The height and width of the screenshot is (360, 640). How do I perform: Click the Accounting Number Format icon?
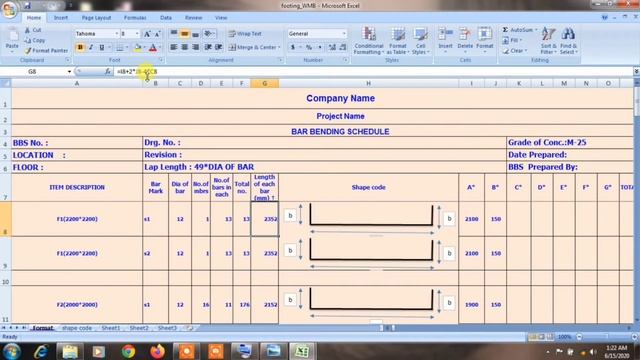click(293, 47)
